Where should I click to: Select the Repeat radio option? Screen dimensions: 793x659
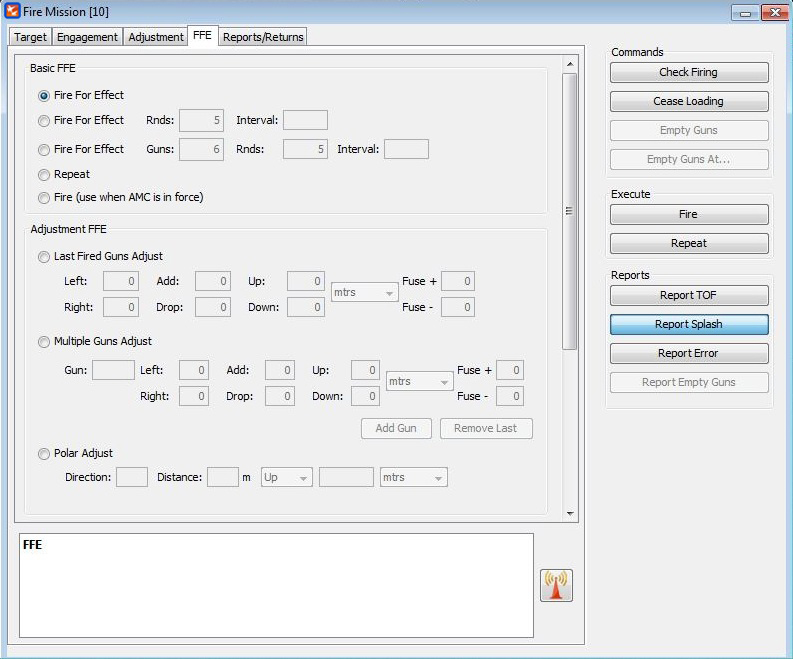point(44,175)
